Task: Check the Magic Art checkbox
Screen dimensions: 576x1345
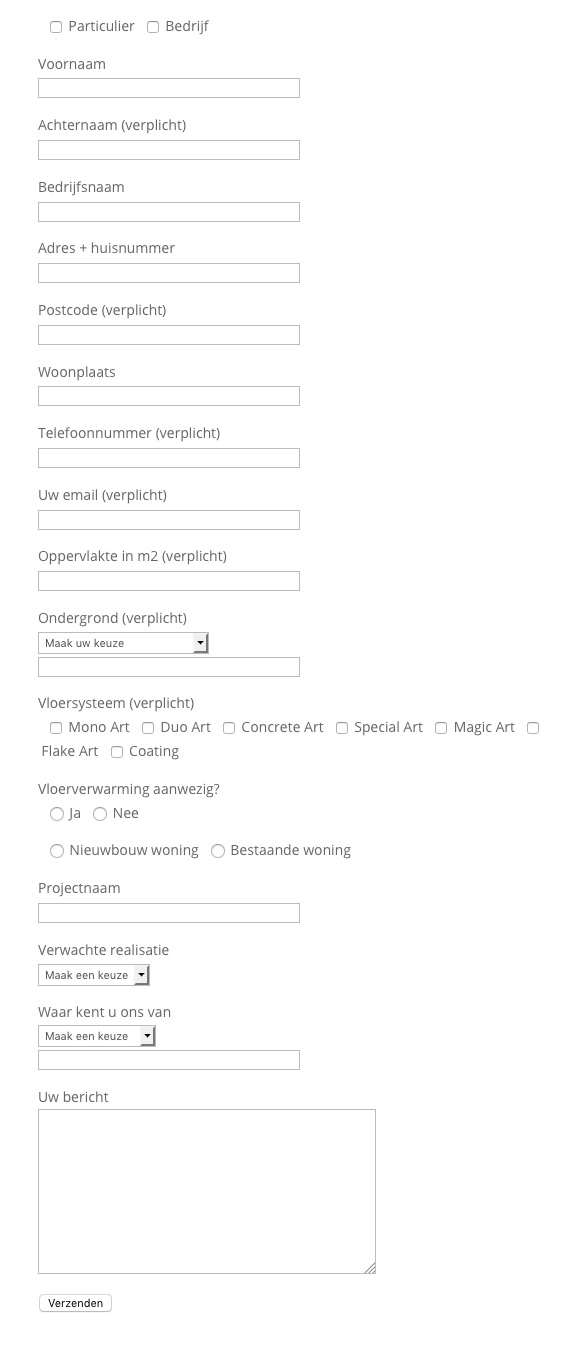Action: coord(441,728)
